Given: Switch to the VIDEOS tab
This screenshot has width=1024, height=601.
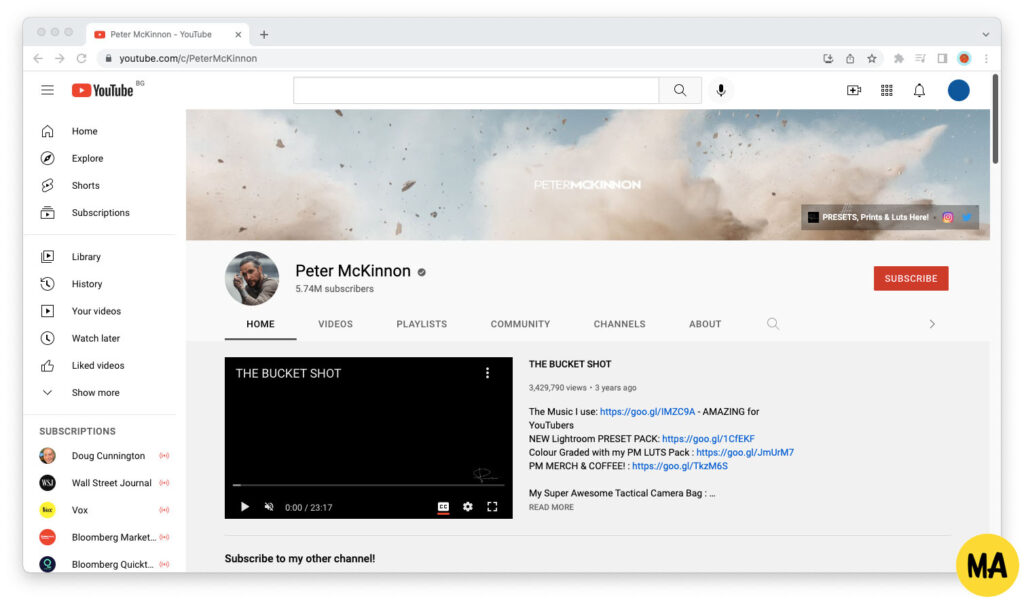Looking at the screenshot, I should click(335, 324).
